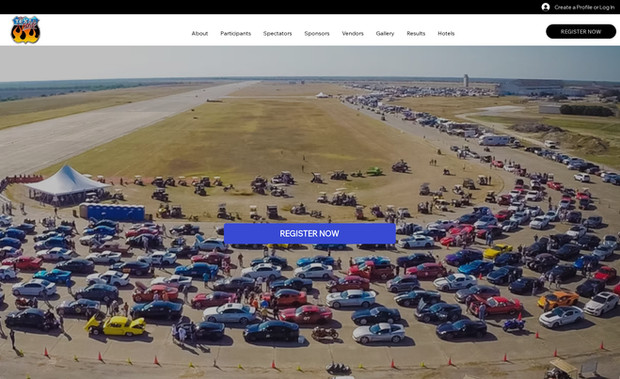View the Results page

click(416, 34)
